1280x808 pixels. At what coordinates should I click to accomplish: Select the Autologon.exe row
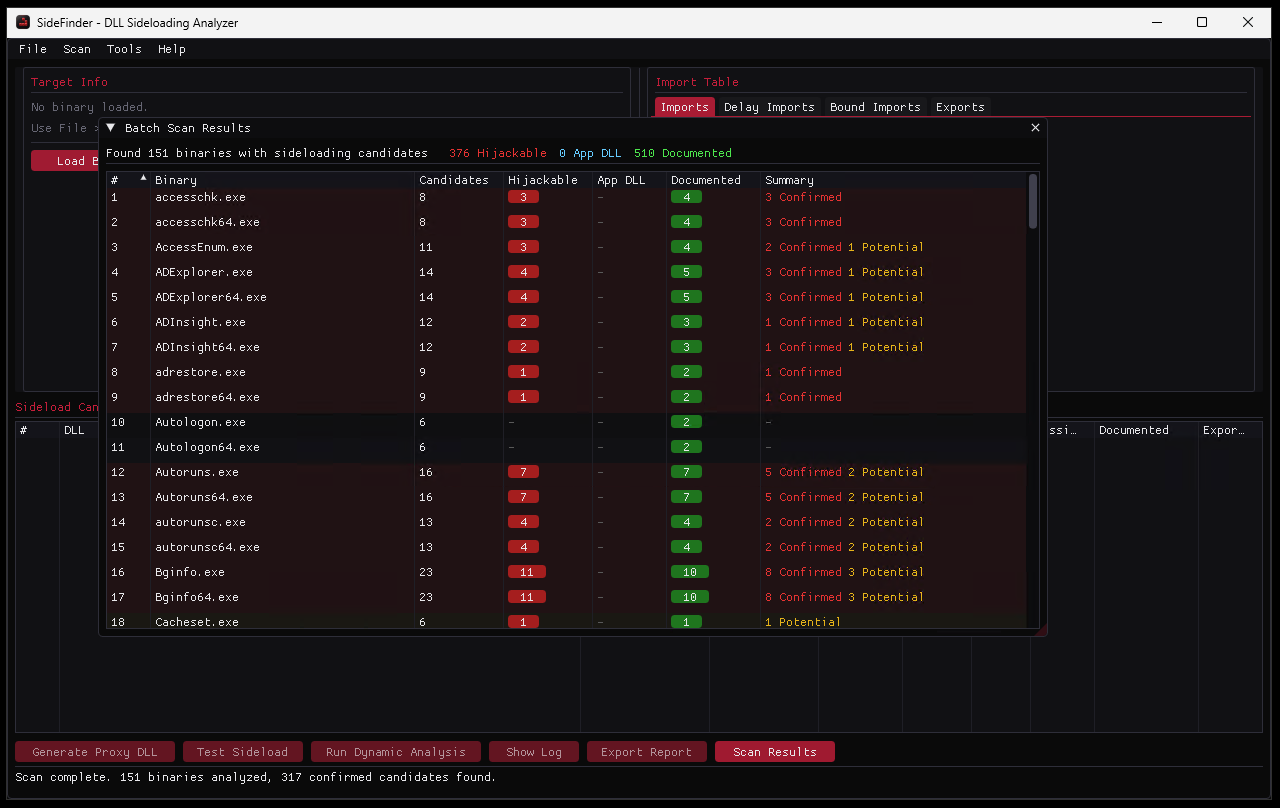tap(567, 422)
